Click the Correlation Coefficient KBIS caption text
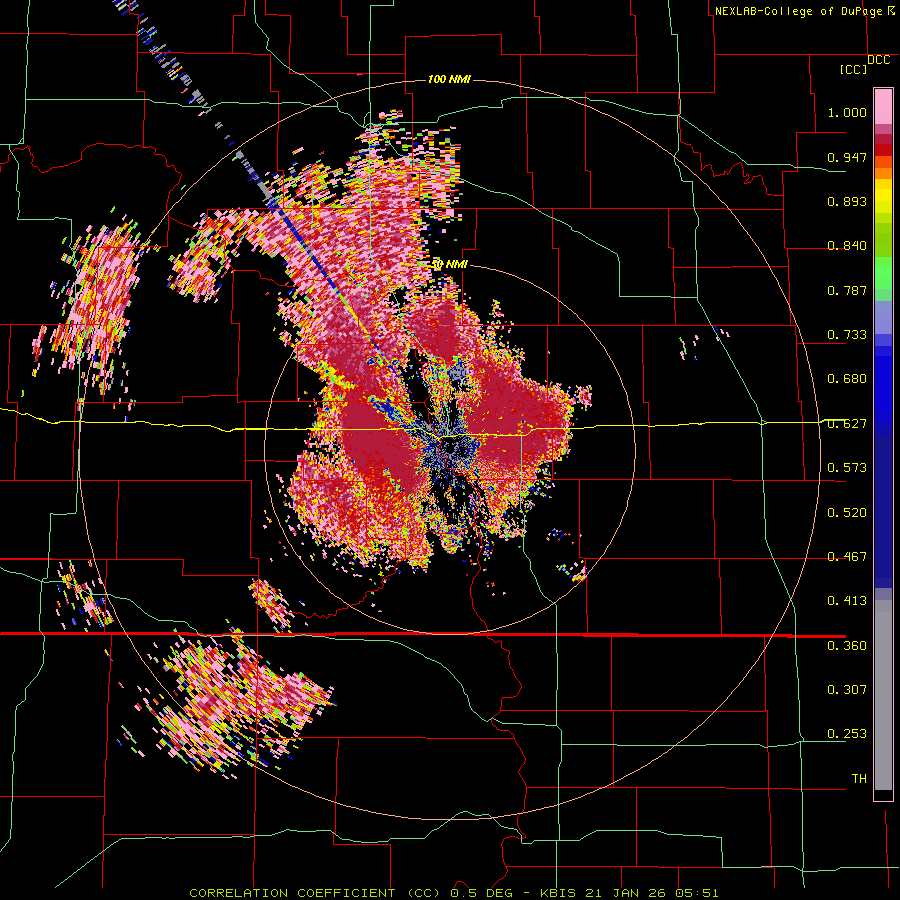Screen dimensions: 900x900 (x=453, y=893)
